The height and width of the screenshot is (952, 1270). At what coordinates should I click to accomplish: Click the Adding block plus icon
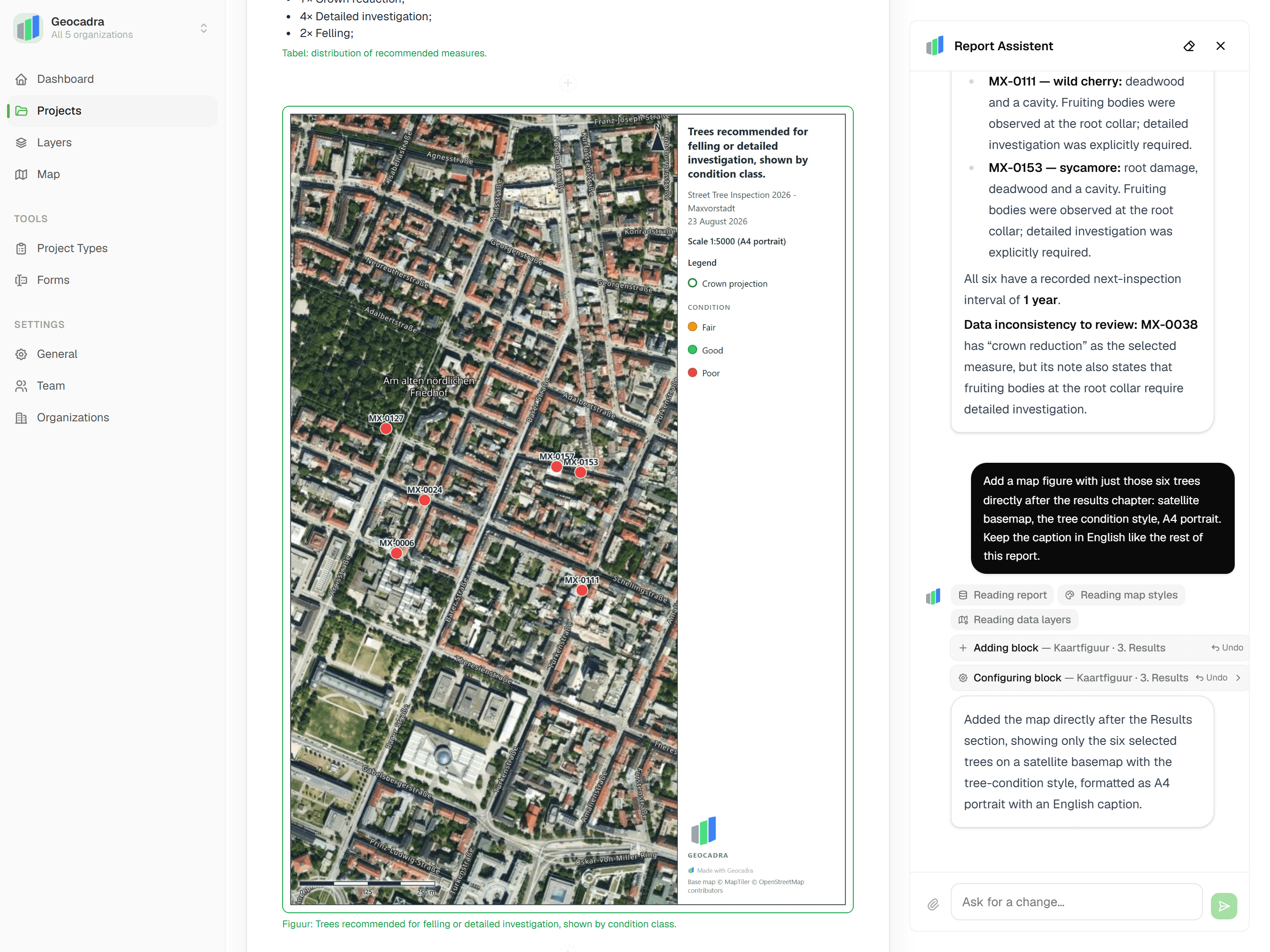coord(963,648)
